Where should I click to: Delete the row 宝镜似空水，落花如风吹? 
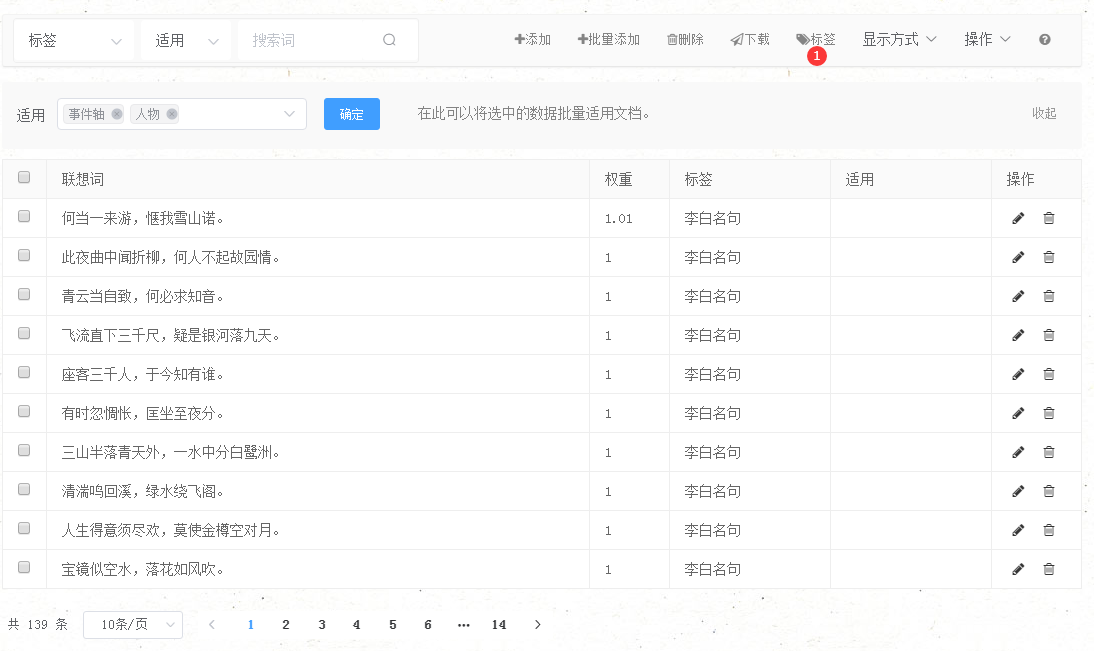click(1049, 569)
